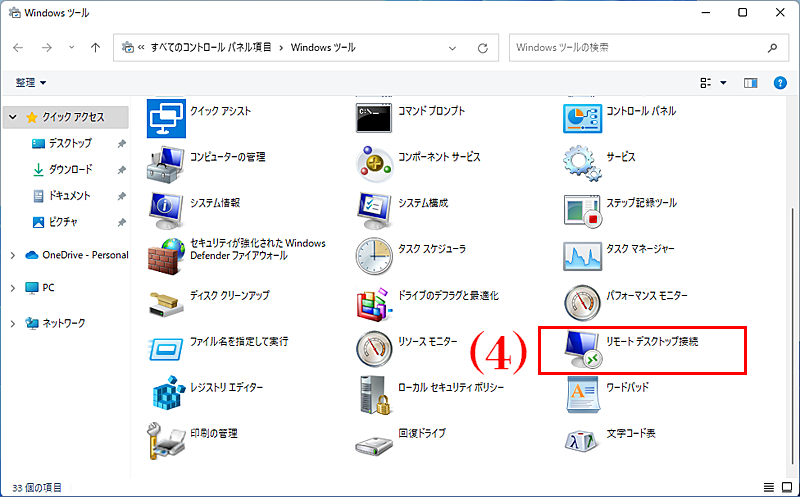Click the change view layout button

point(706,83)
